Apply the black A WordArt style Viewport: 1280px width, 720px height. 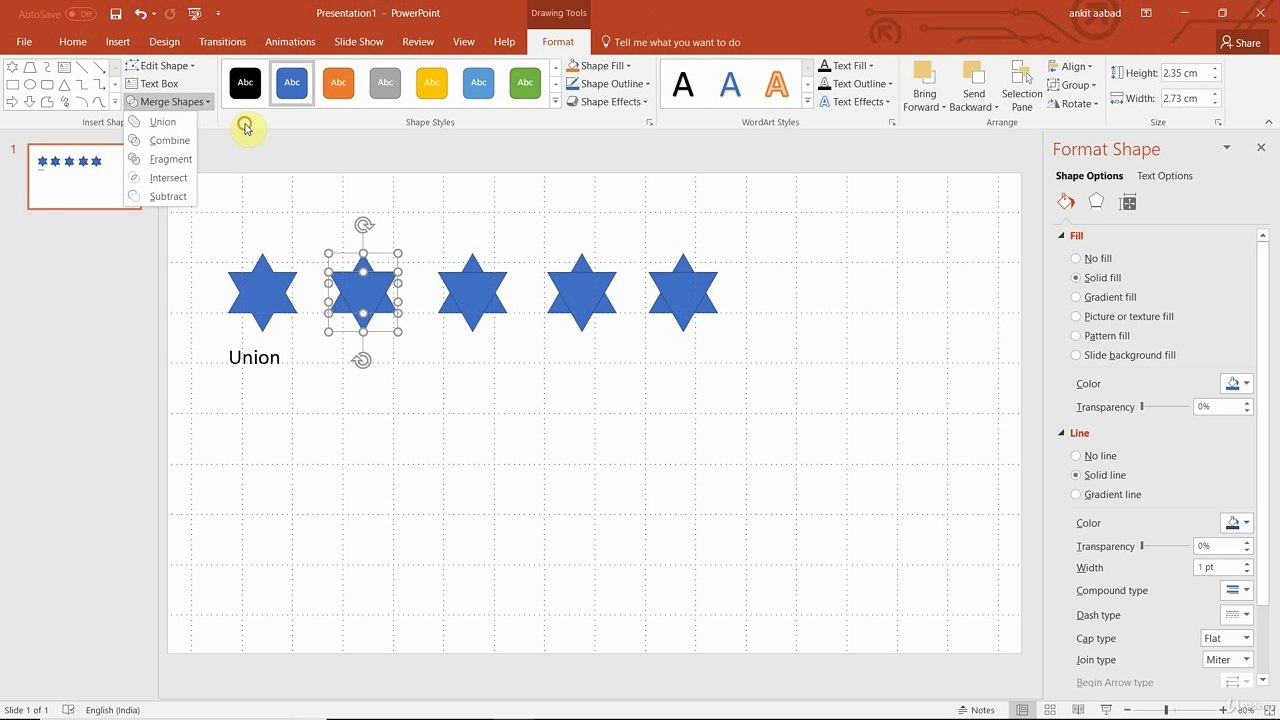tap(683, 85)
